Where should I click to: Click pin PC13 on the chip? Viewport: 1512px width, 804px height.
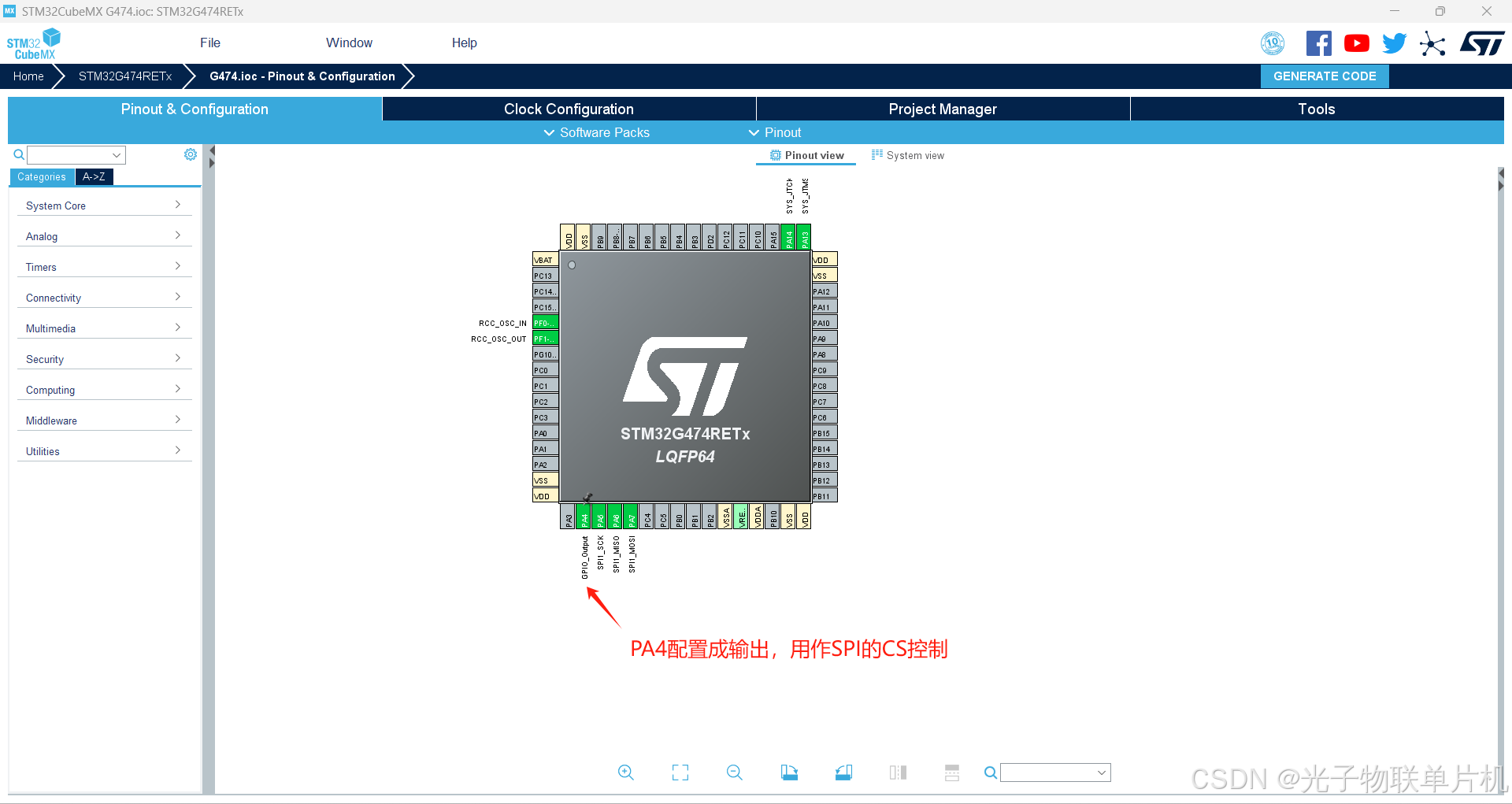pyautogui.click(x=546, y=276)
